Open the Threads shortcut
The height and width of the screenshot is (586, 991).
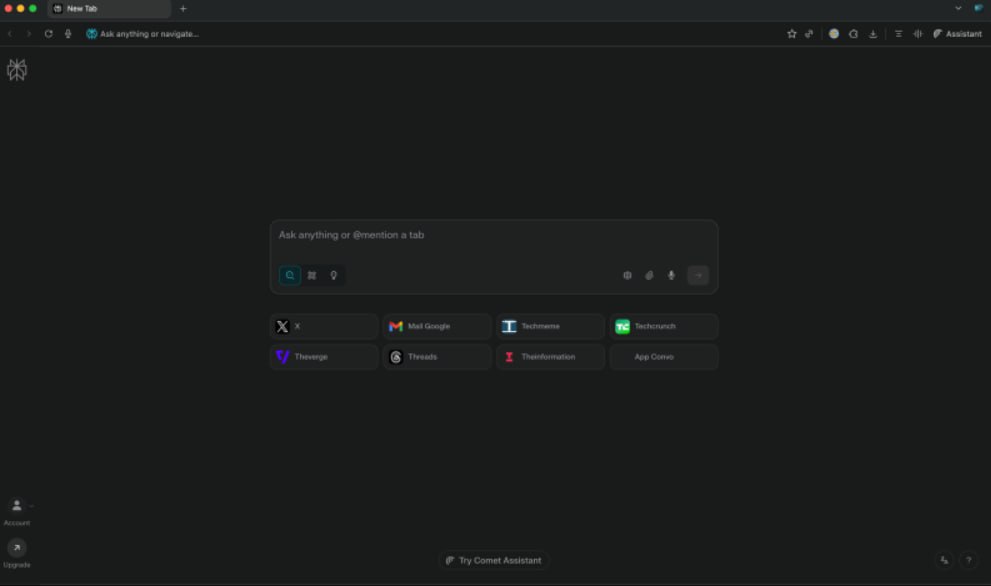click(437, 357)
